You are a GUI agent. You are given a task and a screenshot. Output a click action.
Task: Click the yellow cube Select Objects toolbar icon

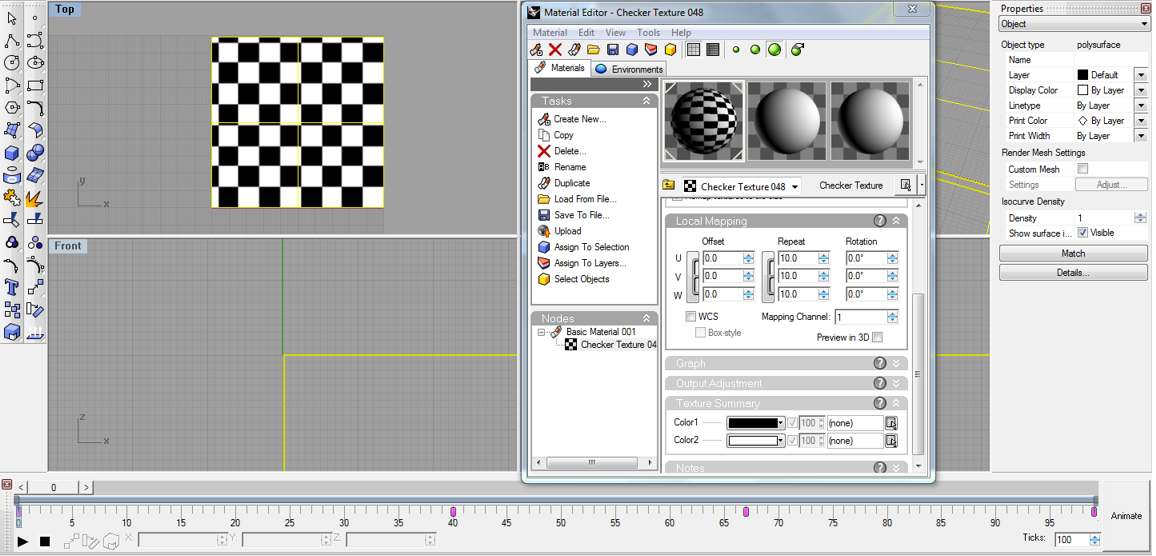(x=670, y=49)
